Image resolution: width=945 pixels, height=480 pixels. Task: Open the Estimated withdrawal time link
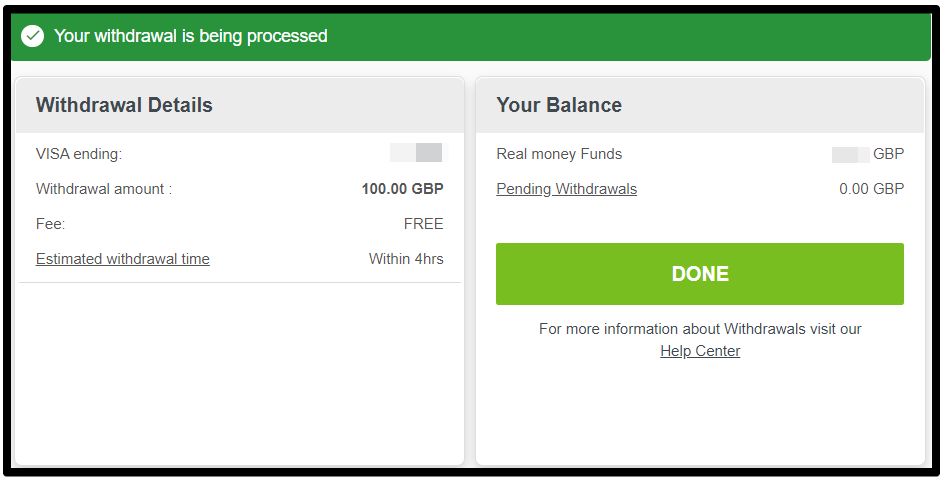(123, 259)
